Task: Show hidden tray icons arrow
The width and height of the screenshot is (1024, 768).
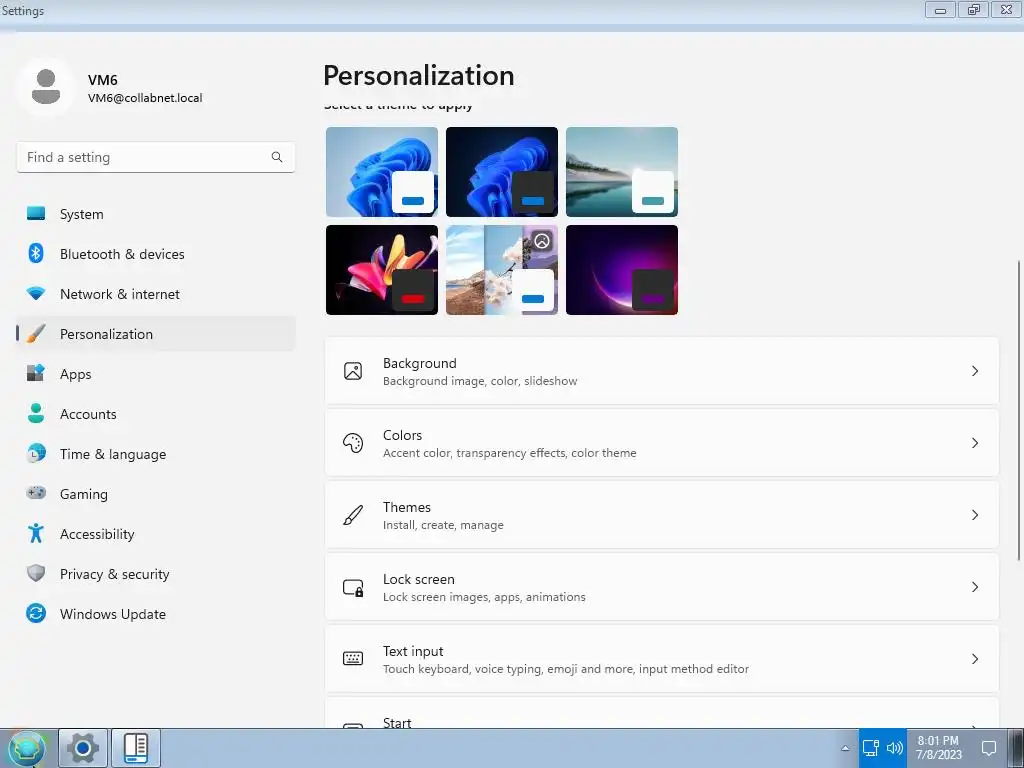Action: [x=845, y=748]
